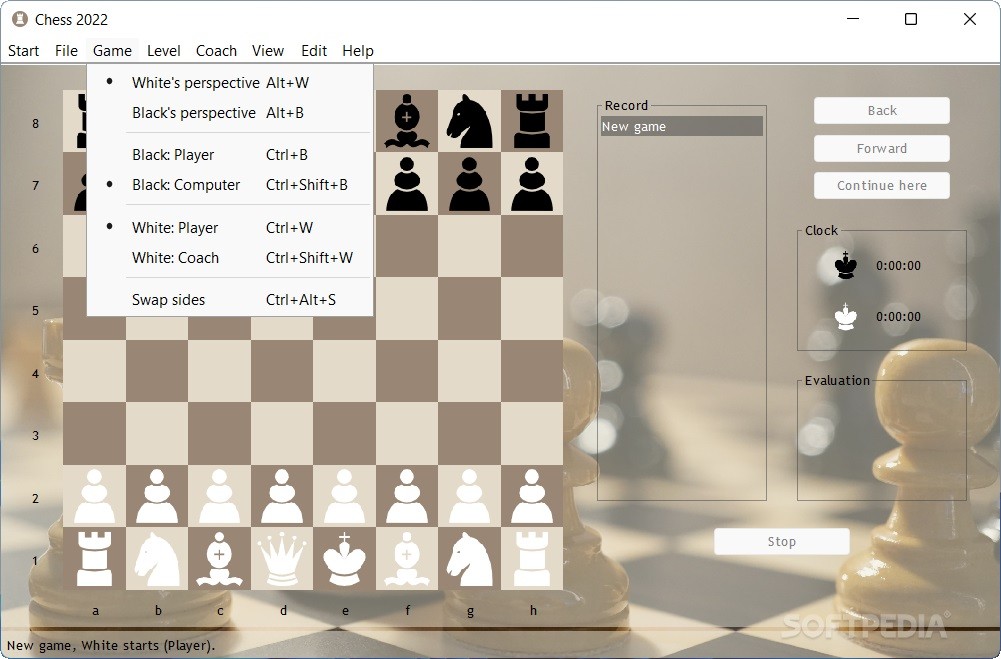Click the status text New game, White starts
This screenshot has width=1001, height=659.
pos(111,645)
